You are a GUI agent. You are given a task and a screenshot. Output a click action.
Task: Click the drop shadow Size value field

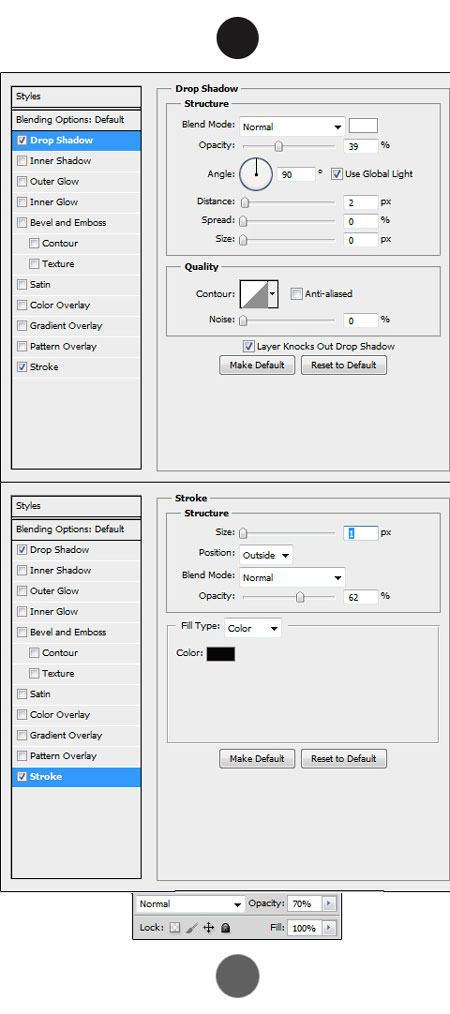(361, 239)
